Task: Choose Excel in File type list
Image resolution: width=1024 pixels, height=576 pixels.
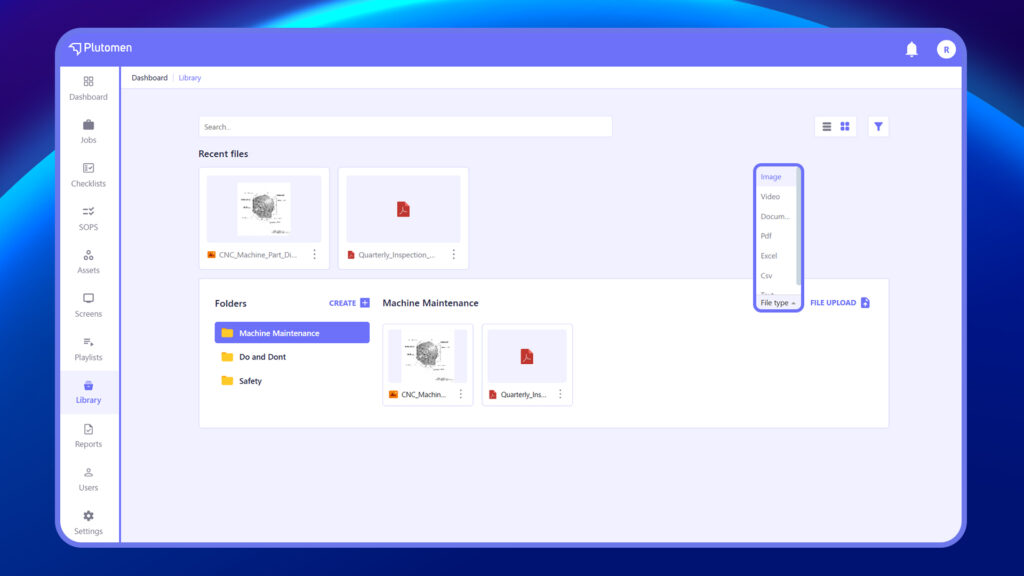Action: click(776, 256)
